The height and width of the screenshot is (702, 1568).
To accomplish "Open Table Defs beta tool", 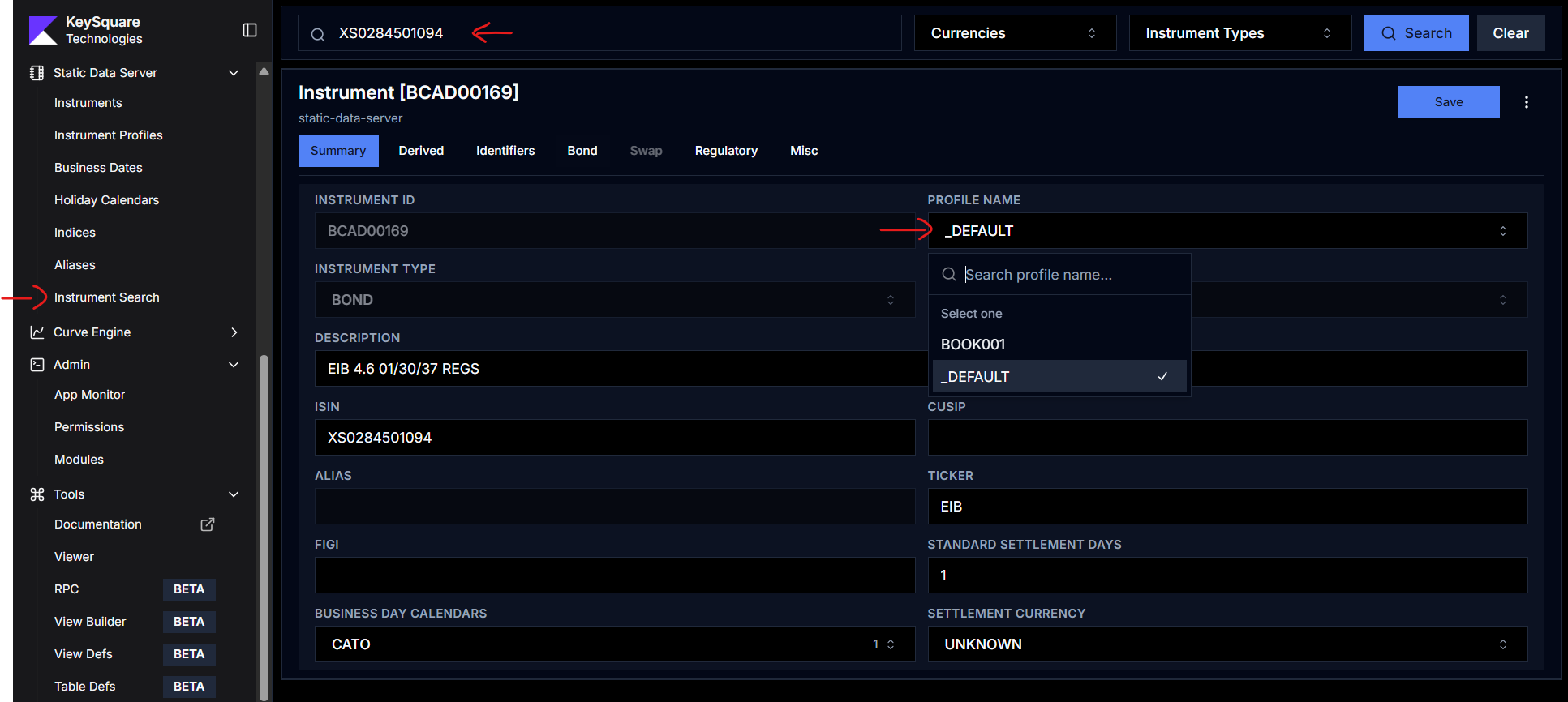I will click(x=85, y=687).
